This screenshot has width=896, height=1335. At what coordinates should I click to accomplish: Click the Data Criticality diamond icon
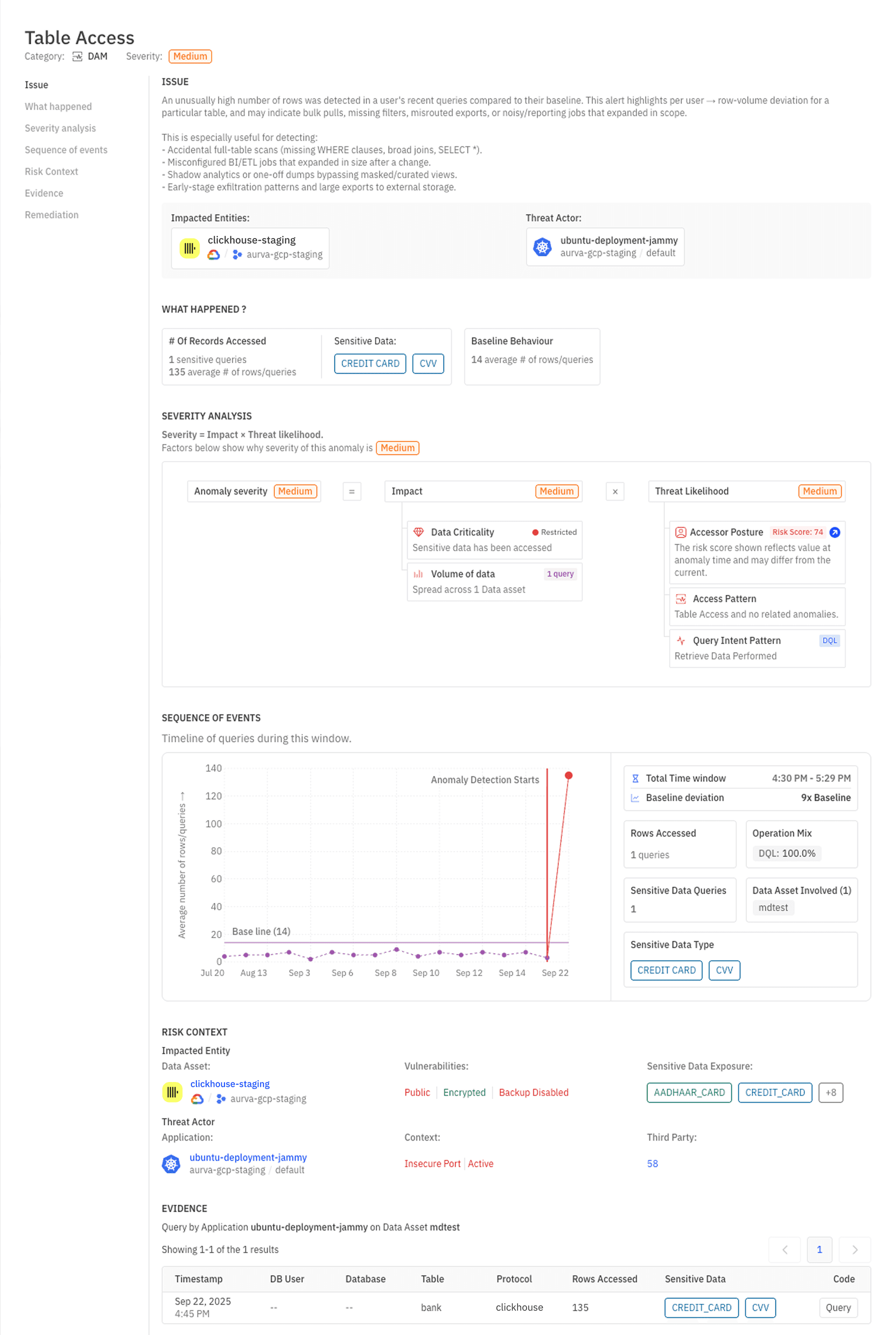pyautogui.click(x=418, y=532)
